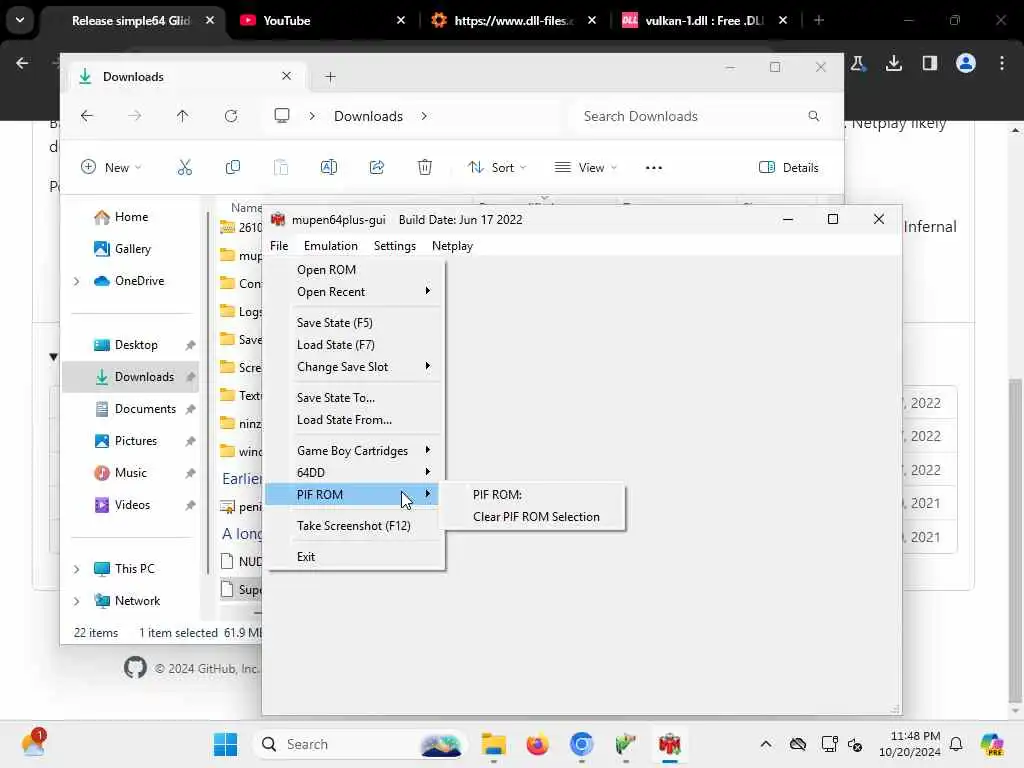Open Music in Explorer sidebar

131,473
